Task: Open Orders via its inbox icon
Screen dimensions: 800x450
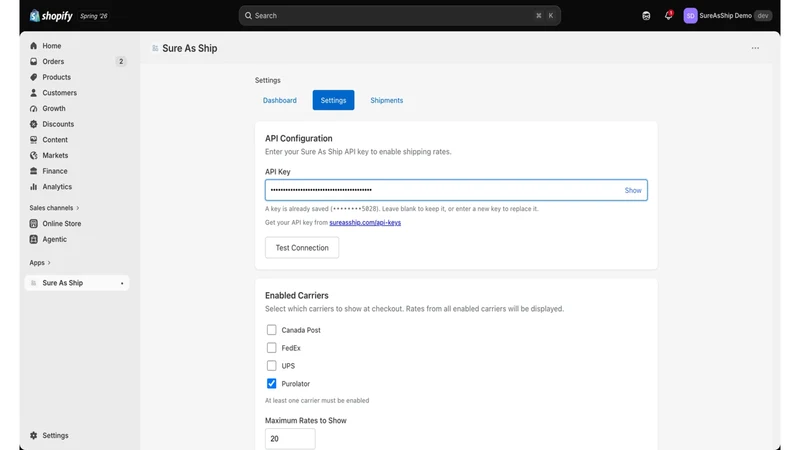Action: tap(34, 62)
